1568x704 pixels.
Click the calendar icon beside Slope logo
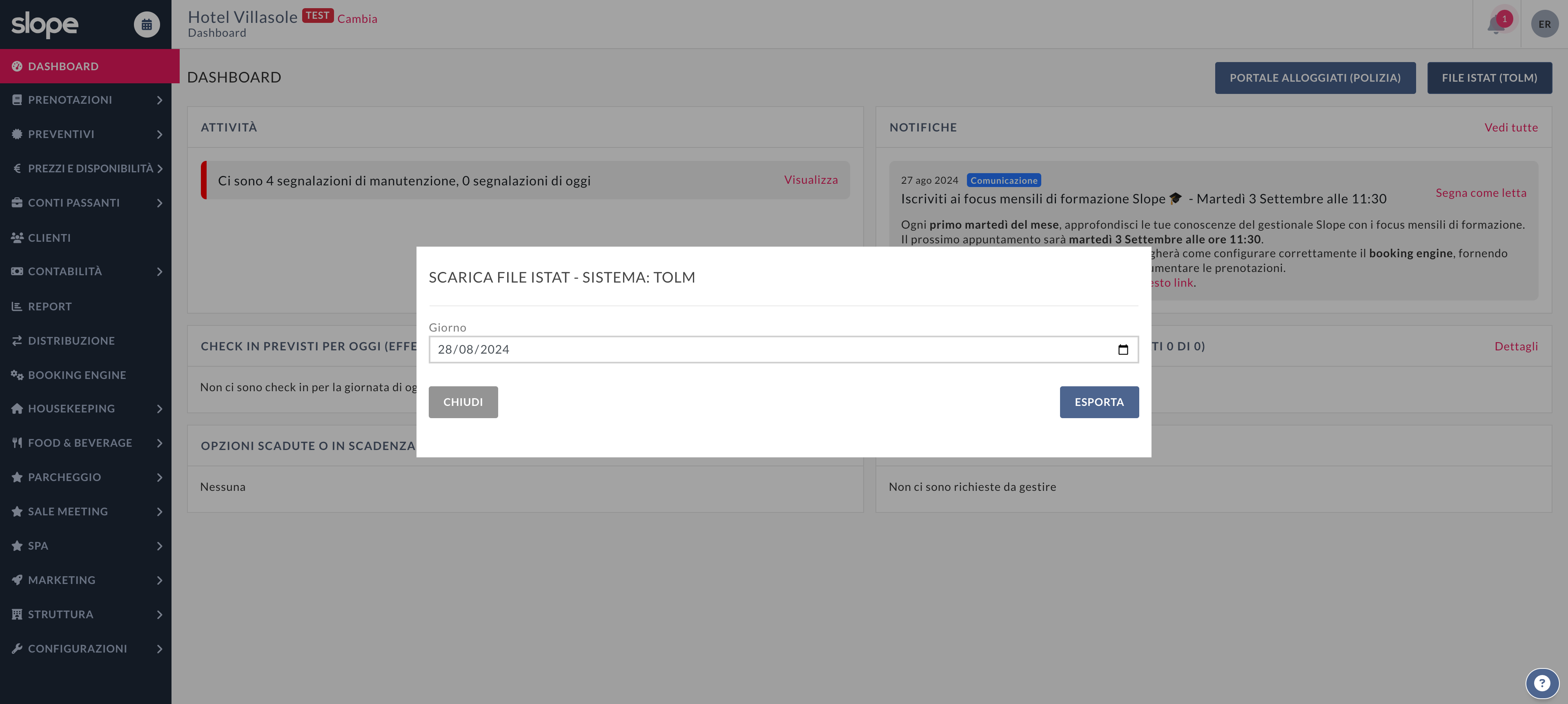tap(147, 25)
